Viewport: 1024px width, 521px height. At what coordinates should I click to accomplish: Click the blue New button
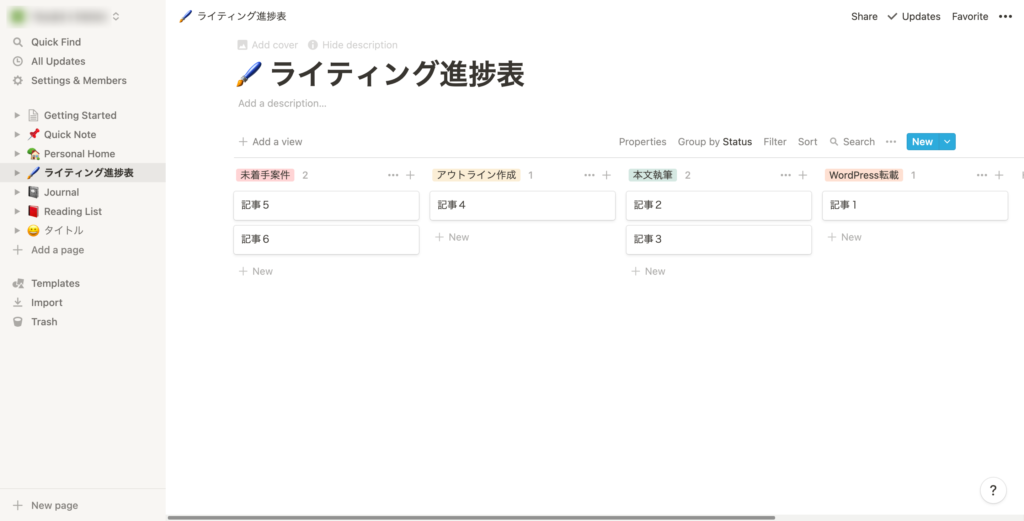click(922, 142)
